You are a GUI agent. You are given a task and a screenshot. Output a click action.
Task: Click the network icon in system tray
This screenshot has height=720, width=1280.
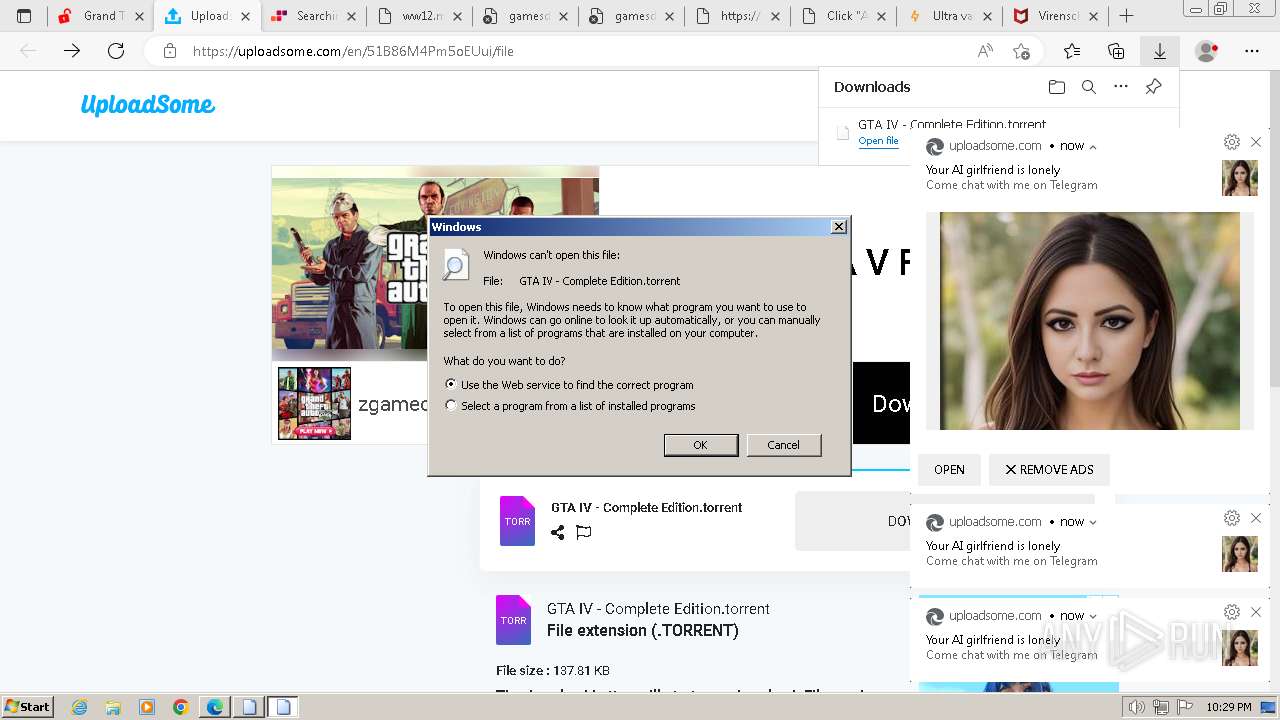point(1161,707)
